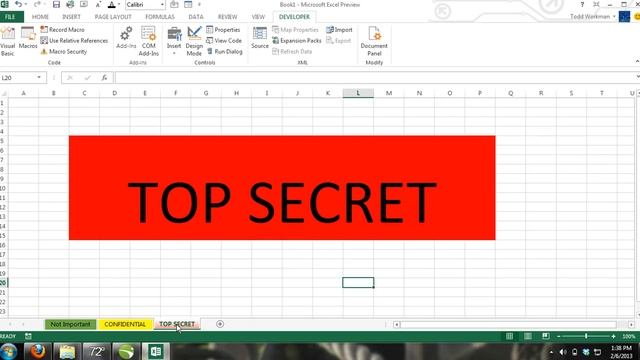Click the Undo icon
640x360 pixels.
18,4
